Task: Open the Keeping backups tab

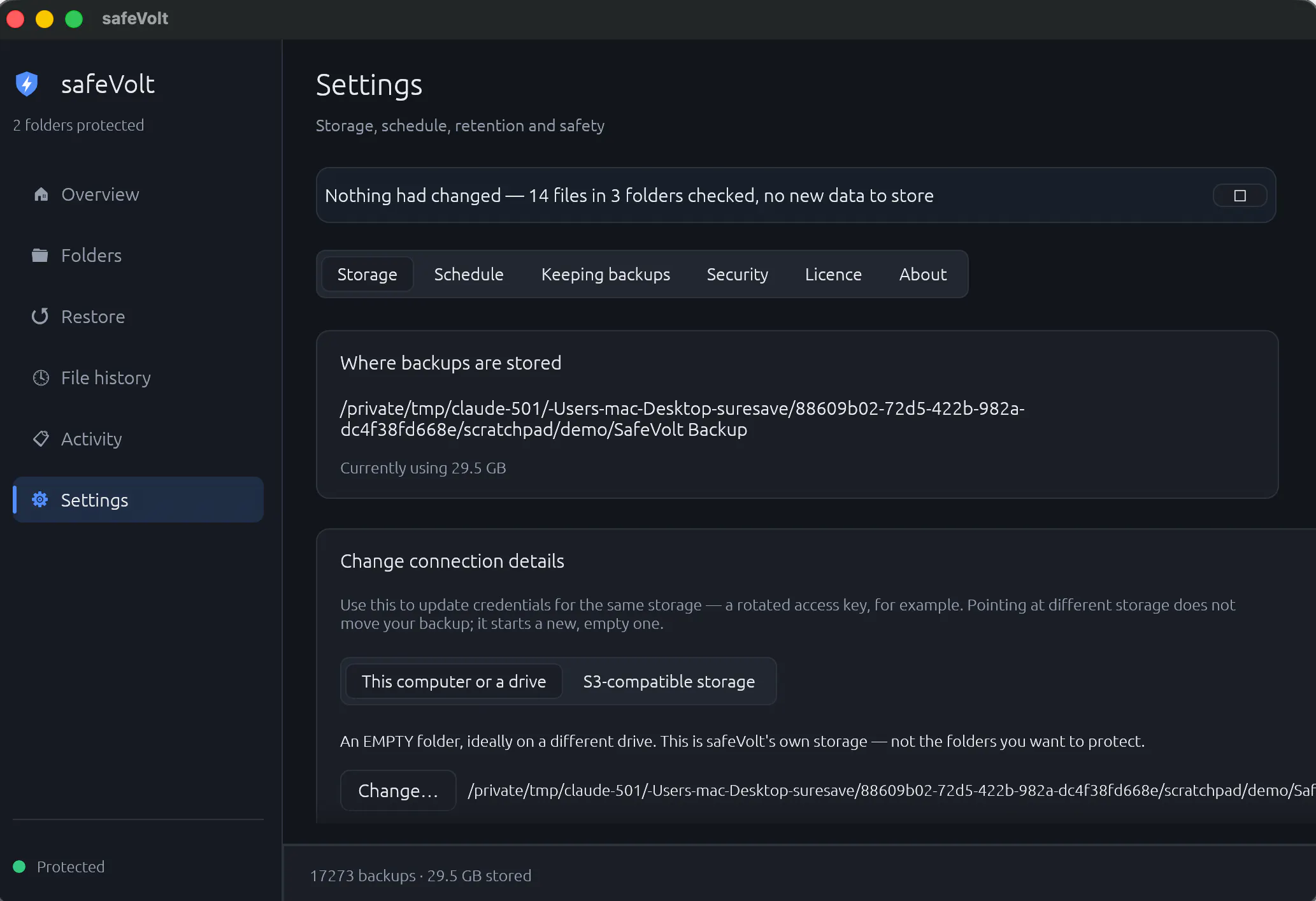Action: click(606, 274)
